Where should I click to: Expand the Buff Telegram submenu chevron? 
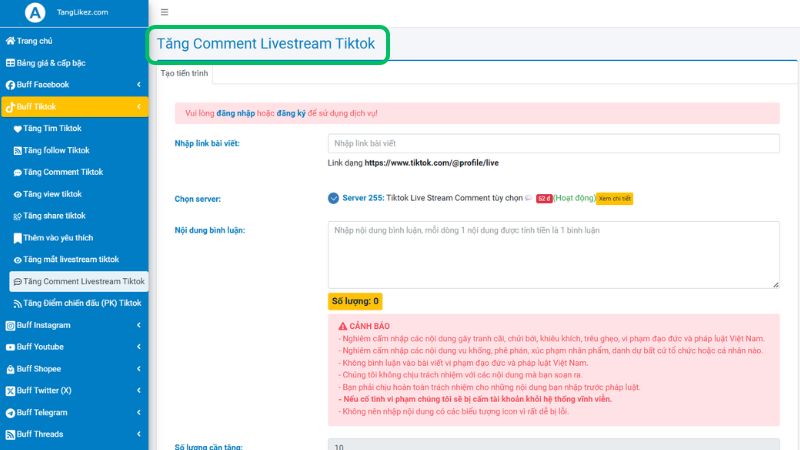point(139,412)
